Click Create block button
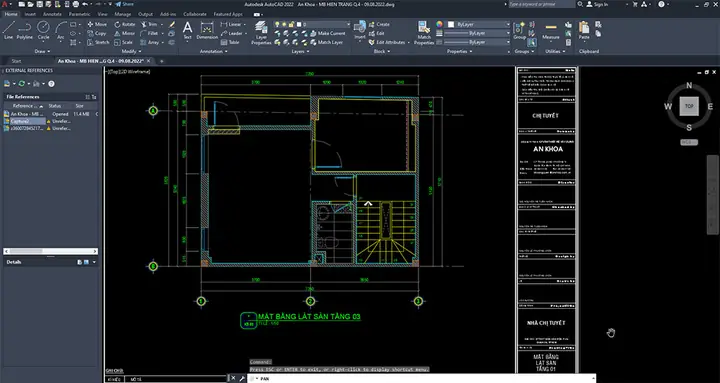Image resolution: width=720 pixels, height=383 pixels. 379,24
